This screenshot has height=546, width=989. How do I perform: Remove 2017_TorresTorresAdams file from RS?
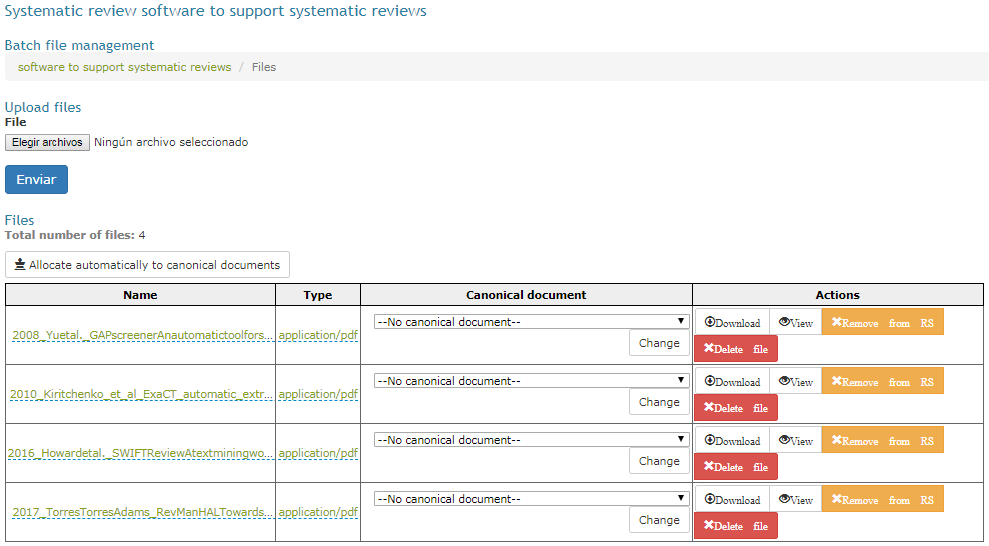[882, 499]
